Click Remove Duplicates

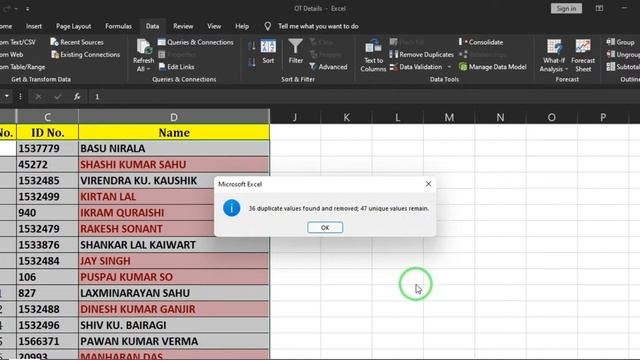[x=421, y=54]
